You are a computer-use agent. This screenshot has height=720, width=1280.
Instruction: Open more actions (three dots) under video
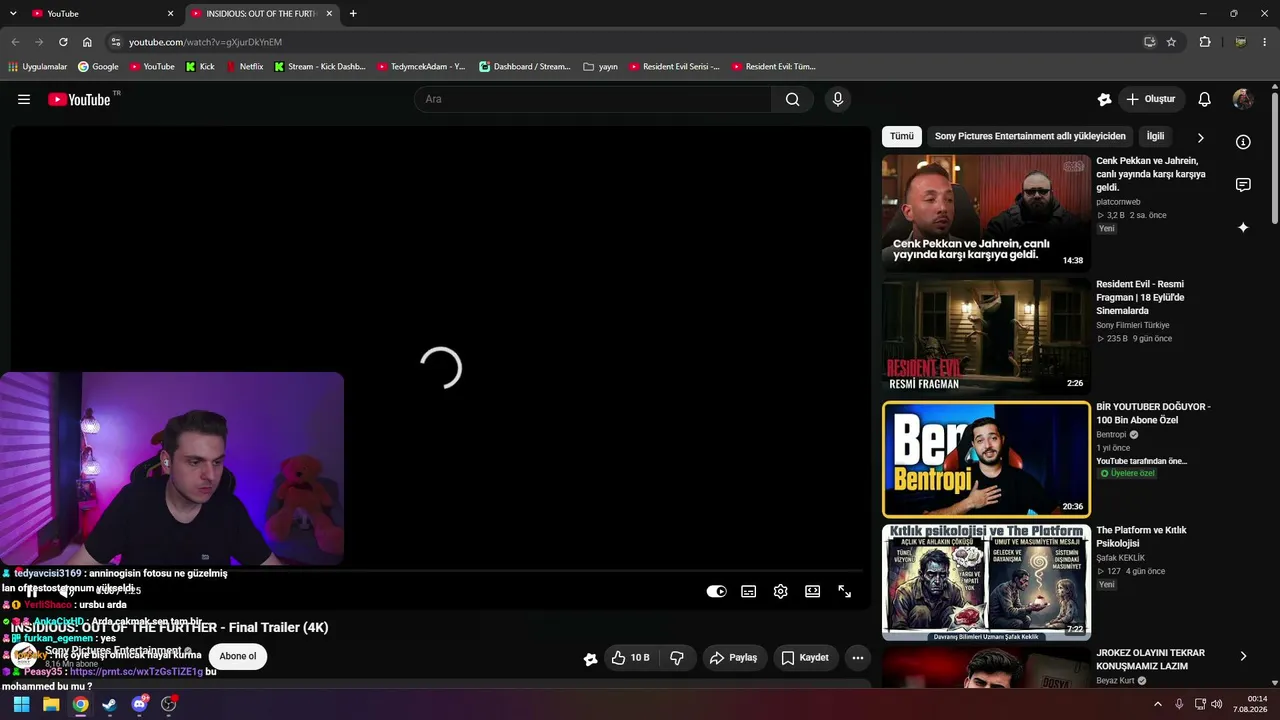click(857, 658)
